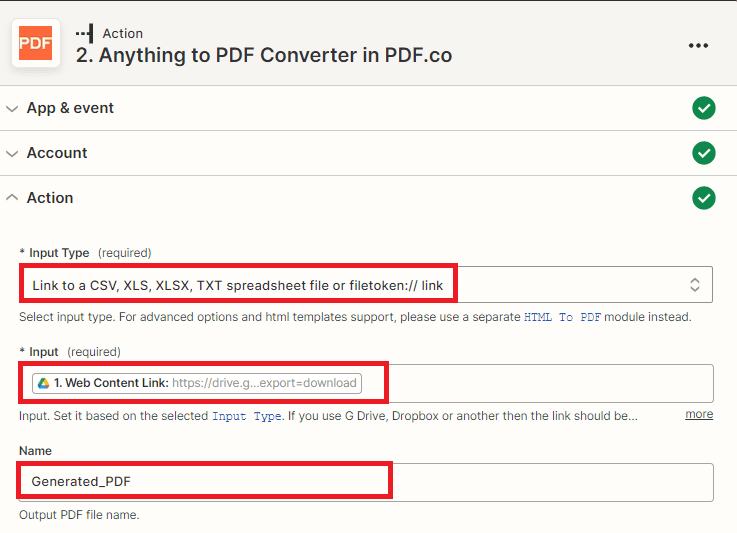Collapse the Action section
This screenshot has width=737, height=533.
tap(12, 198)
